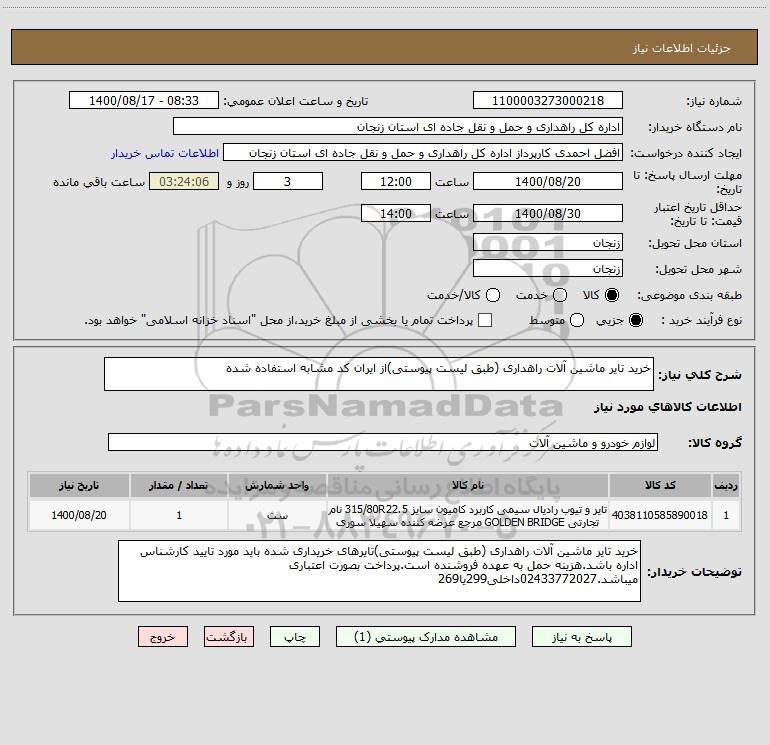This screenshot has width=770, height=745.
Task: Click the پاسخ به نیاز button
Action: coord(582,637)
